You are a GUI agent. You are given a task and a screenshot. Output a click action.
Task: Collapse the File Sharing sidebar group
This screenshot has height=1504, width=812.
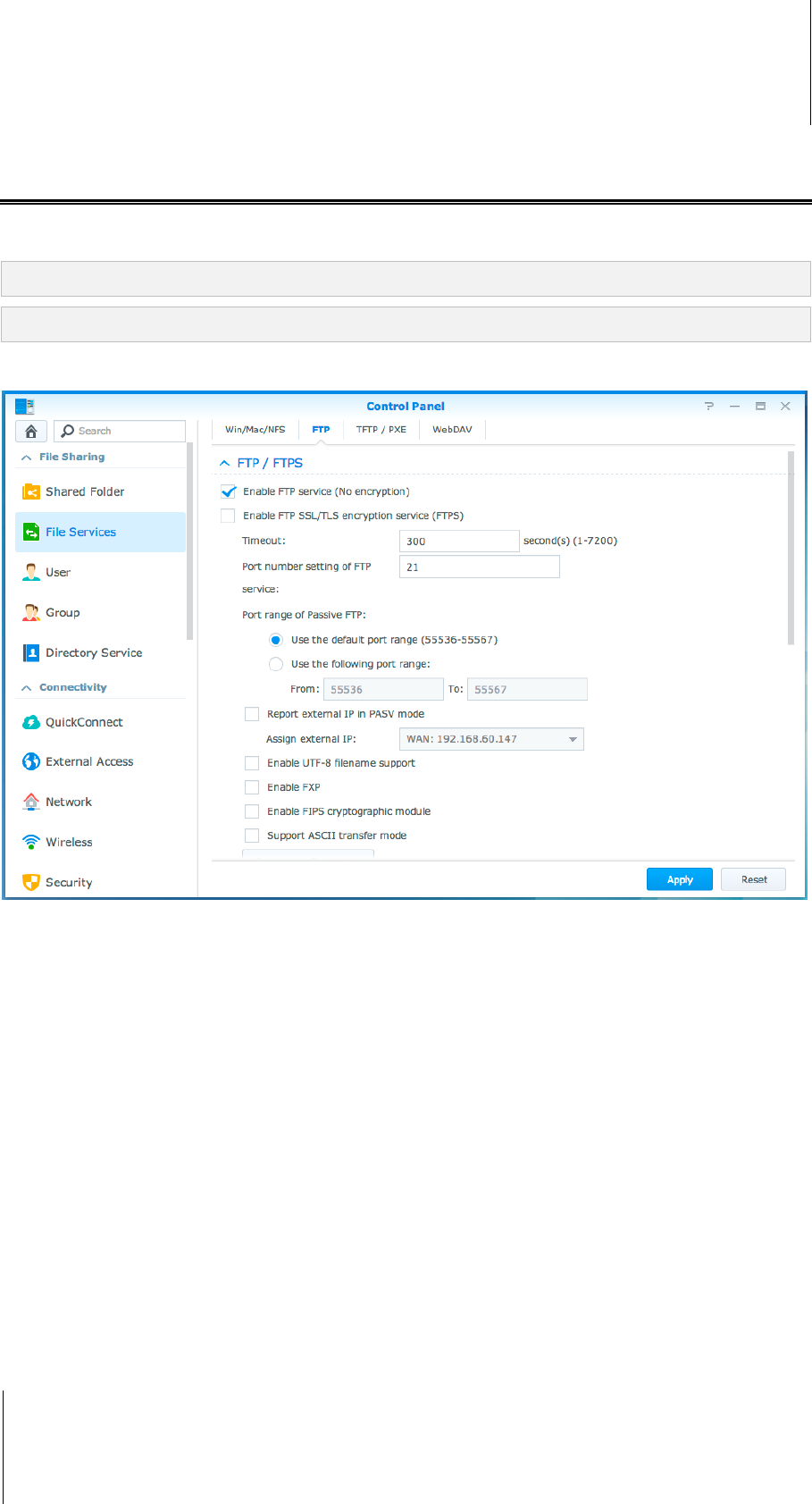pyautogui.click(x=27, y=457)
